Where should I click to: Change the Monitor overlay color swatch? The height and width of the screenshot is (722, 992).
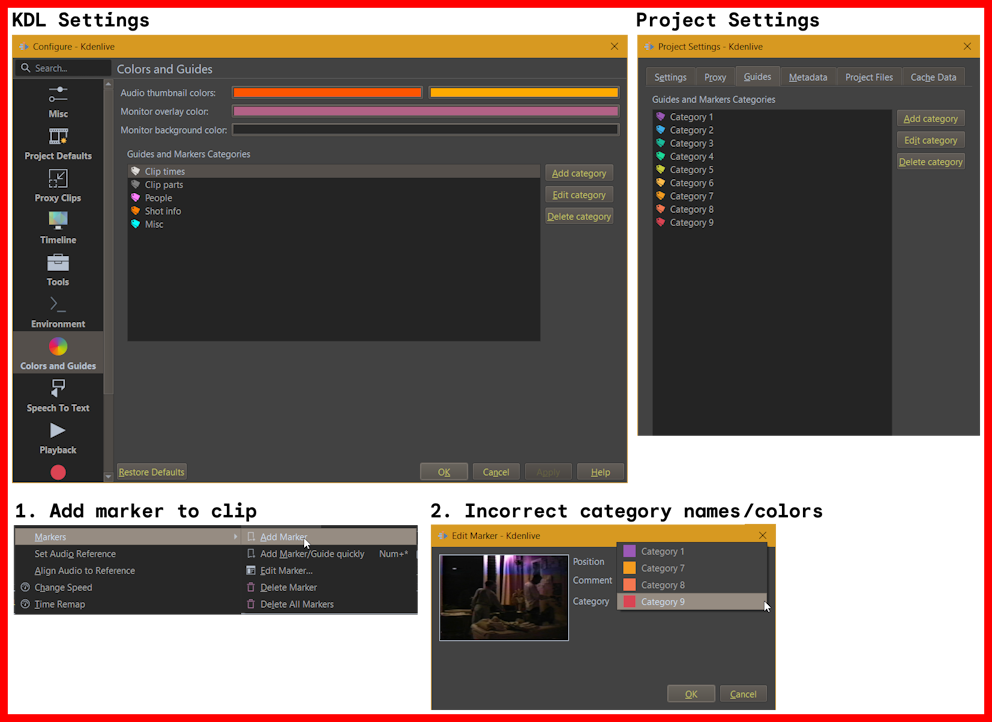[x=425, y=111]
